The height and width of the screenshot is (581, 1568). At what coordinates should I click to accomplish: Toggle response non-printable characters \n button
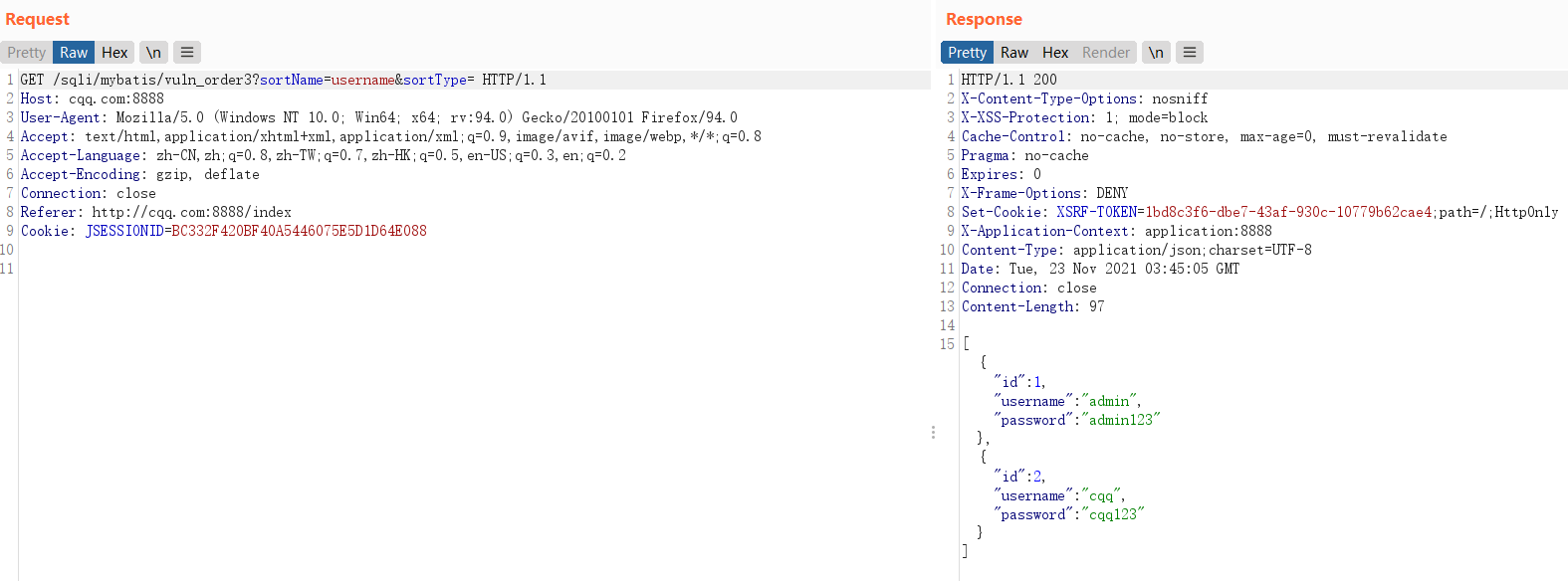[x=1156, y=53]
